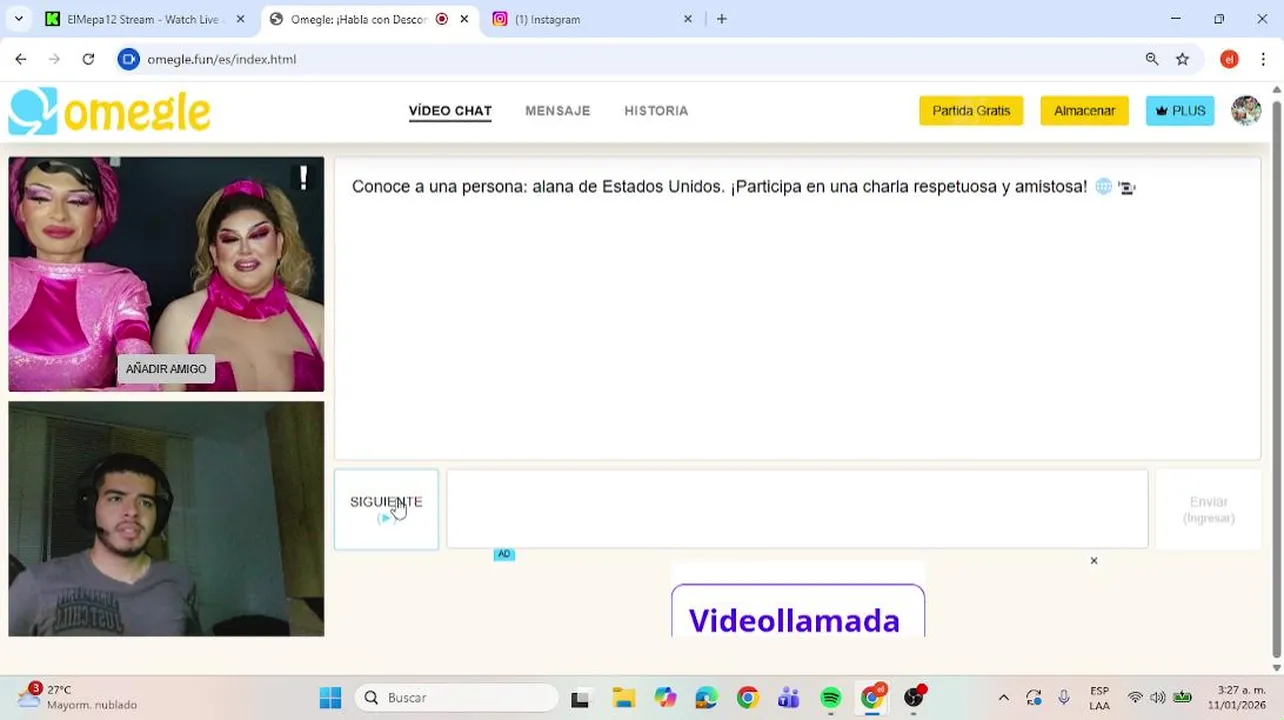
Task: Skip to next person with SIGUIENTE
Action: click(386, 509)
